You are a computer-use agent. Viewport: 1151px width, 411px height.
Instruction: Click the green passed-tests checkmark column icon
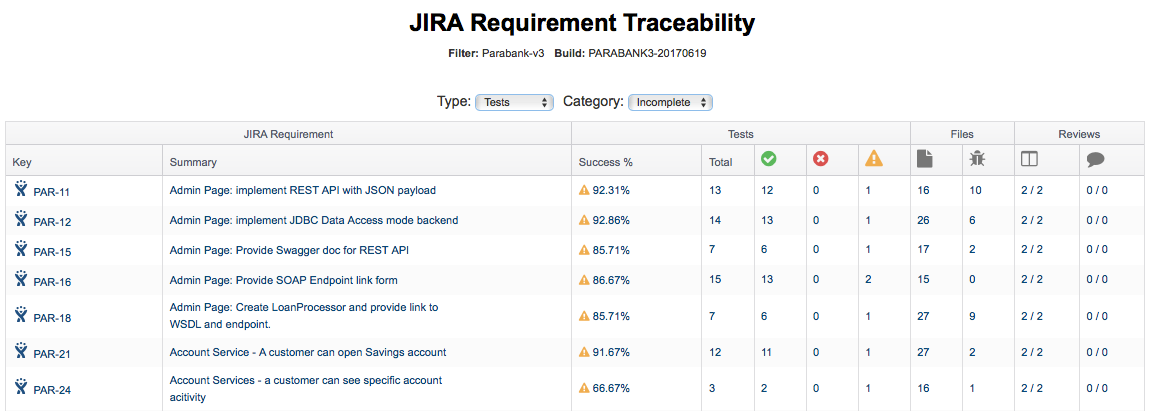click(769, 159)
